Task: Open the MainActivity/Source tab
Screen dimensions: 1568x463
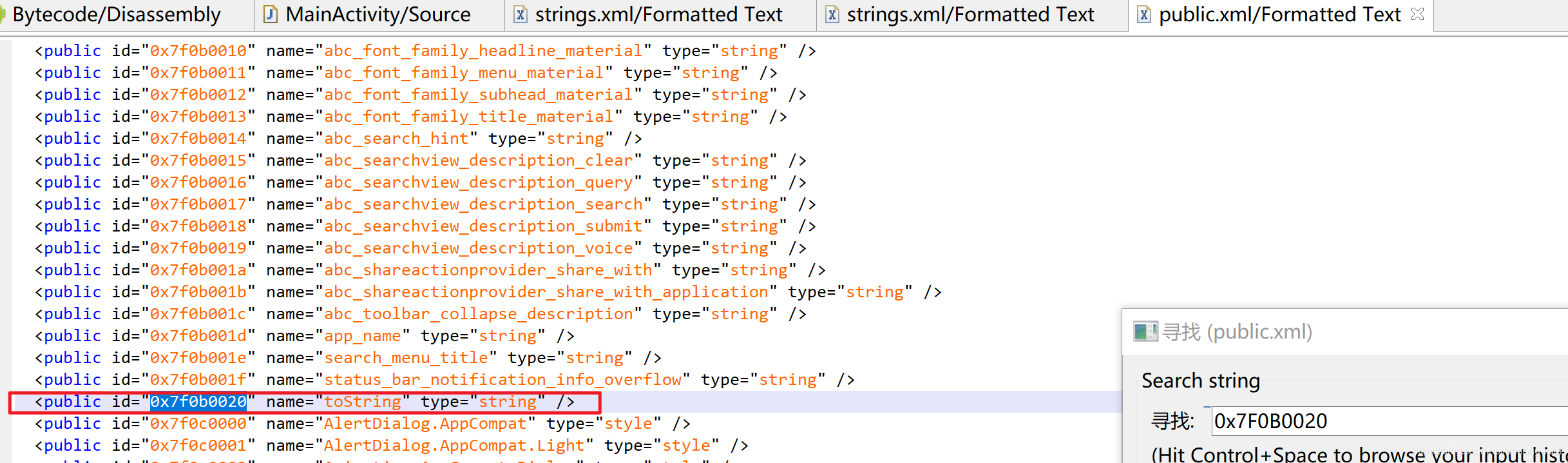Action: tap(378, 14)
